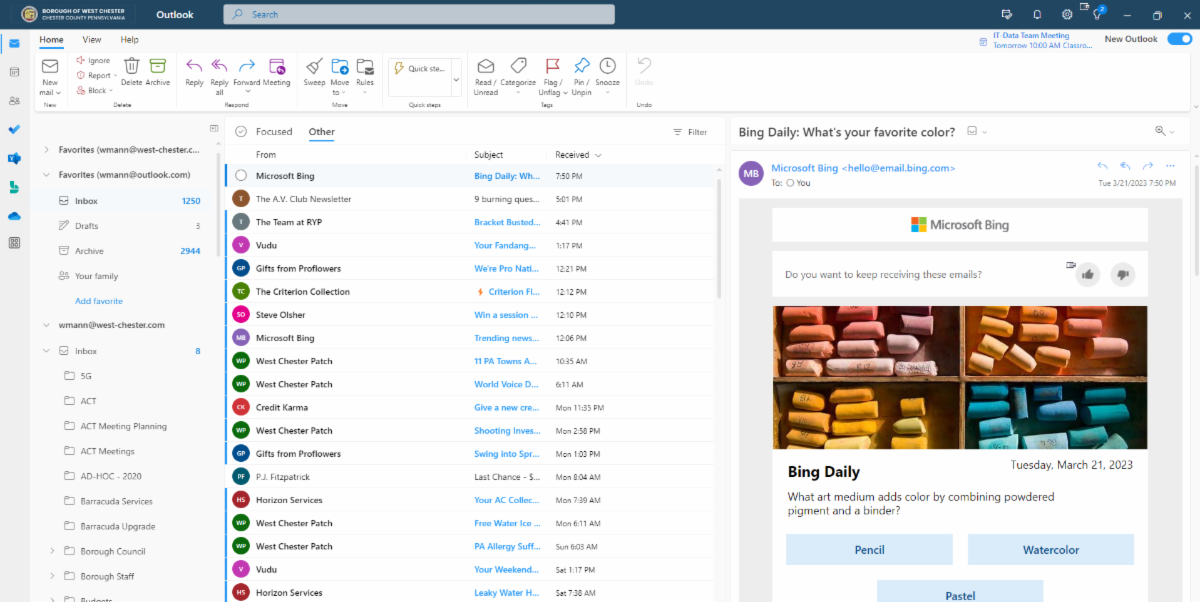Click thumbs up on Bing email

(1088, 274)
